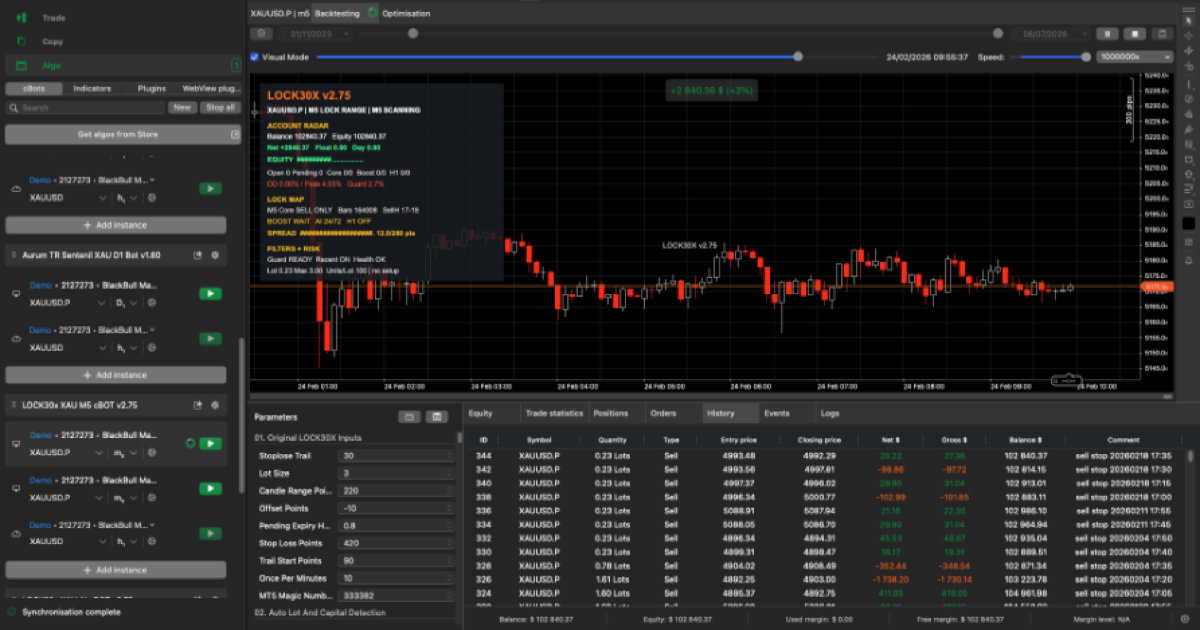Stop the backtest with the stop button
The width and height of the screenshot is (1200, 630).
pyautogui.click(x=1135, y=33)
